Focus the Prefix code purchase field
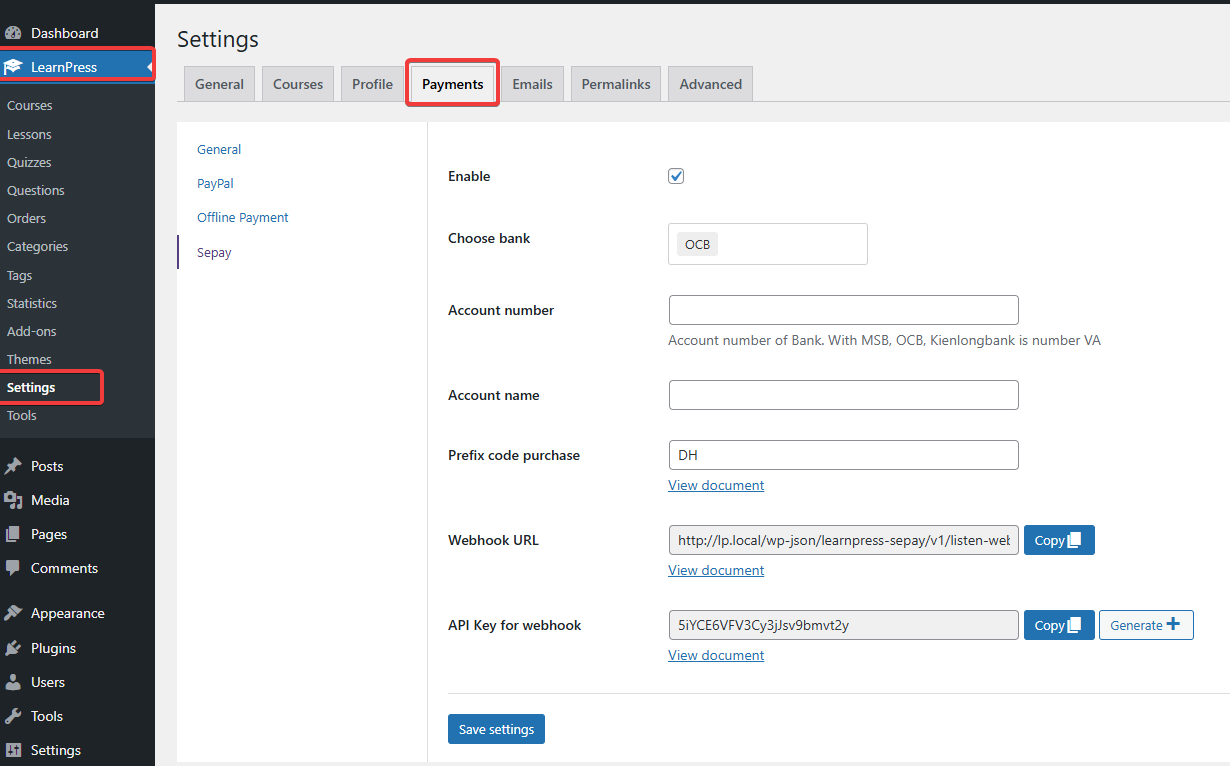The height and width of the screenshot is (766, 1230). click(x=843, y=455)
